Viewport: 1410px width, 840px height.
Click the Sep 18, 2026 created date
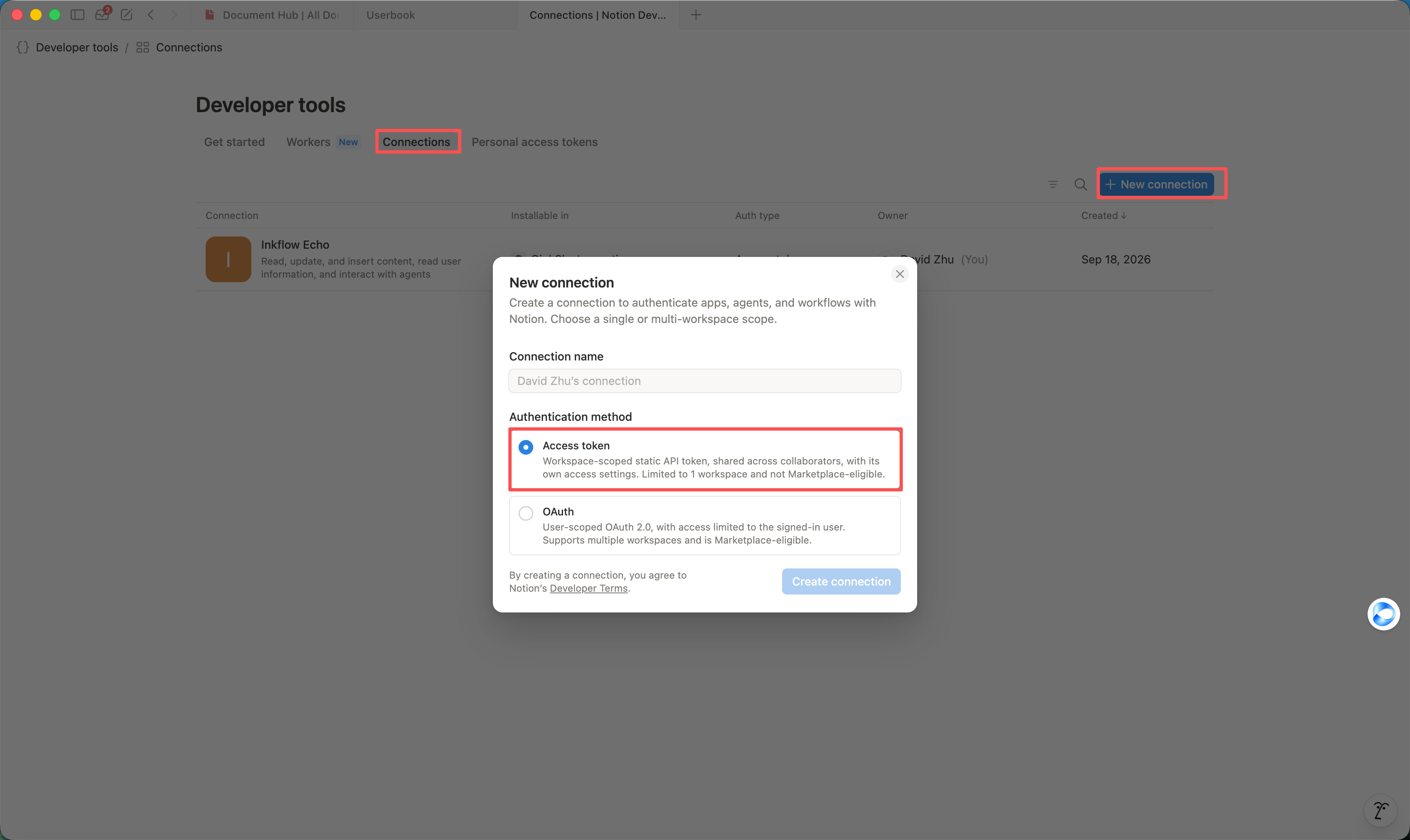point(1115,259)
